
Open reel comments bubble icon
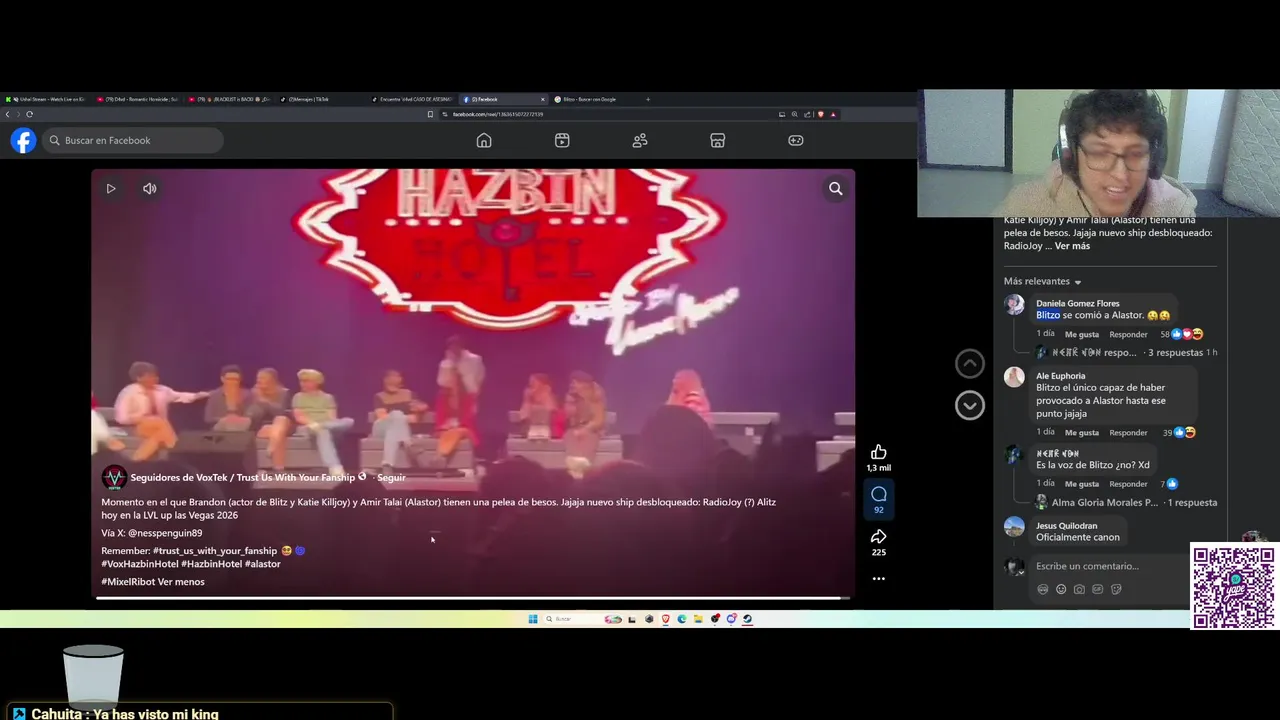[879, 494]
